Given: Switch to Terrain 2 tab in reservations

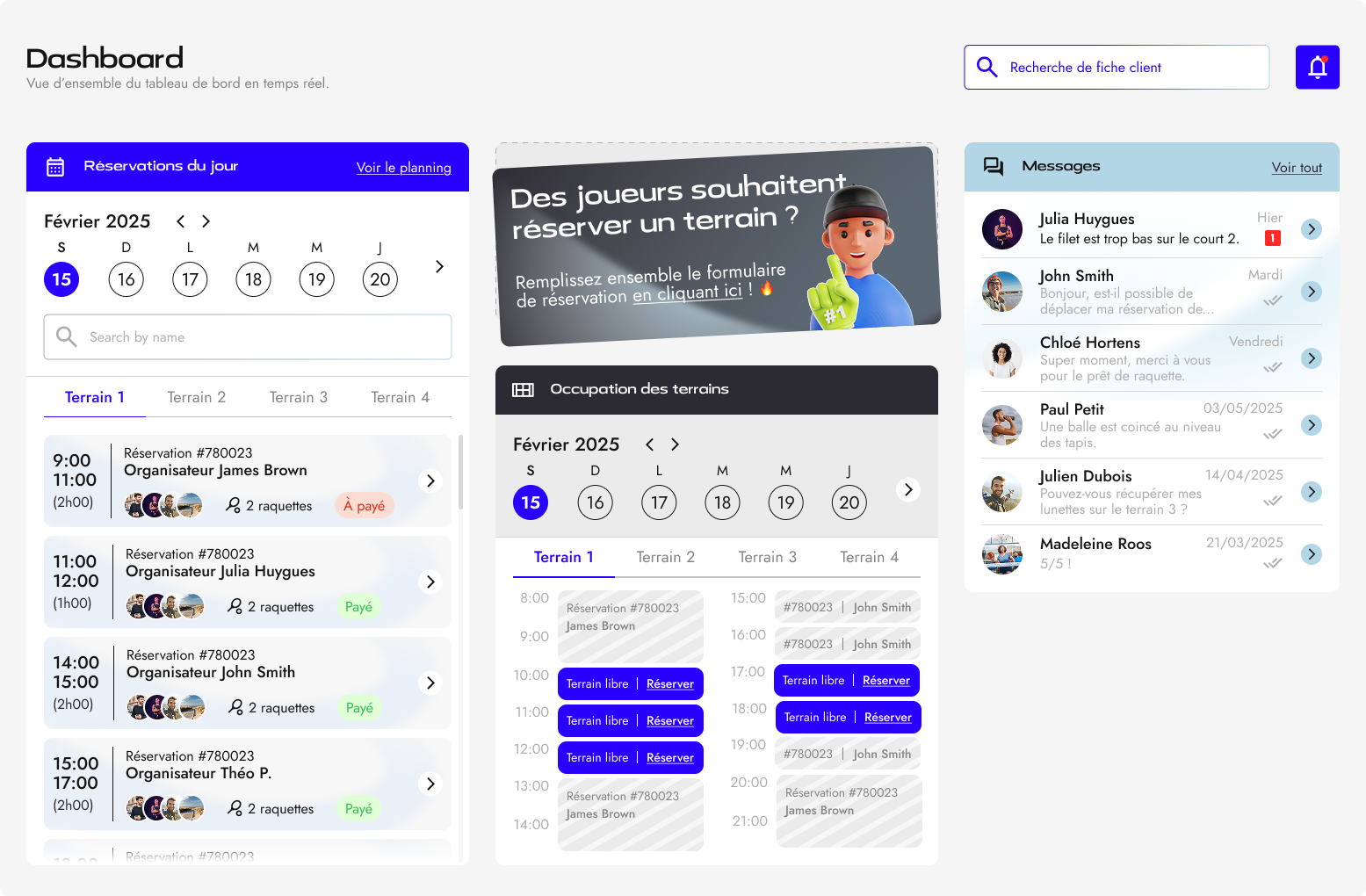Looking at the screenshot, I should [x=196, y=397].
